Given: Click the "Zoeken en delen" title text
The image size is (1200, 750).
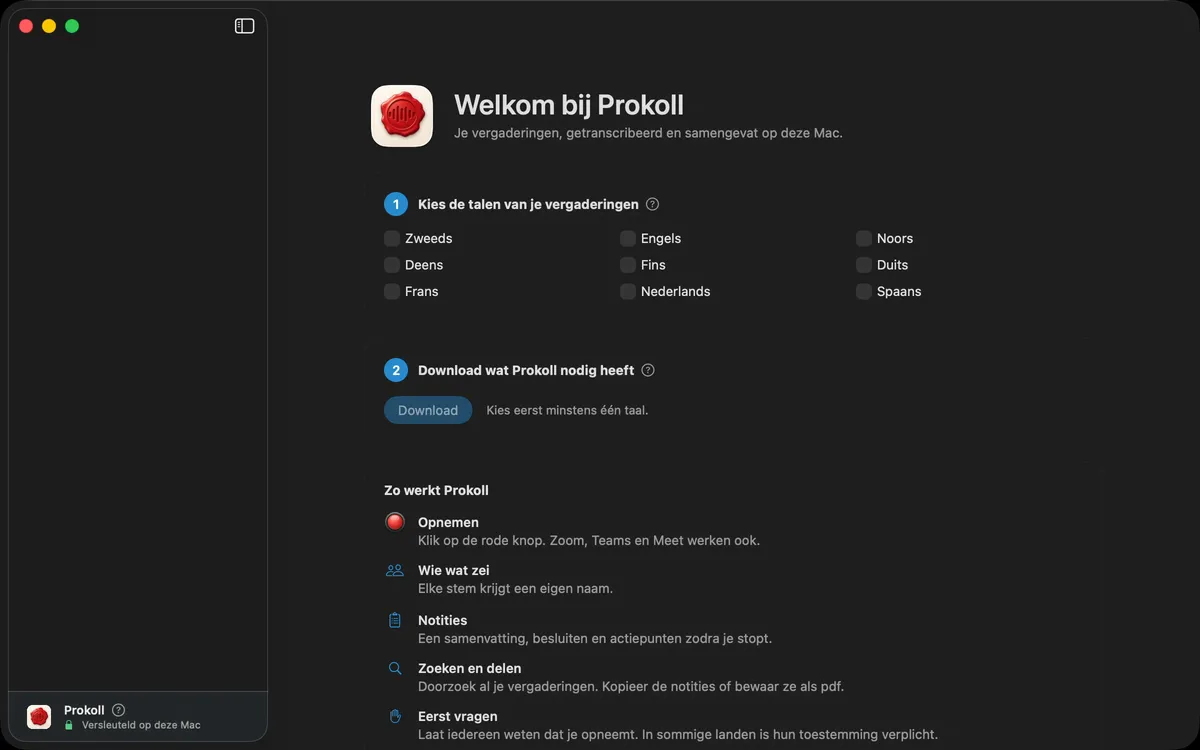Looking at the screenshot, I should (470, 668).
